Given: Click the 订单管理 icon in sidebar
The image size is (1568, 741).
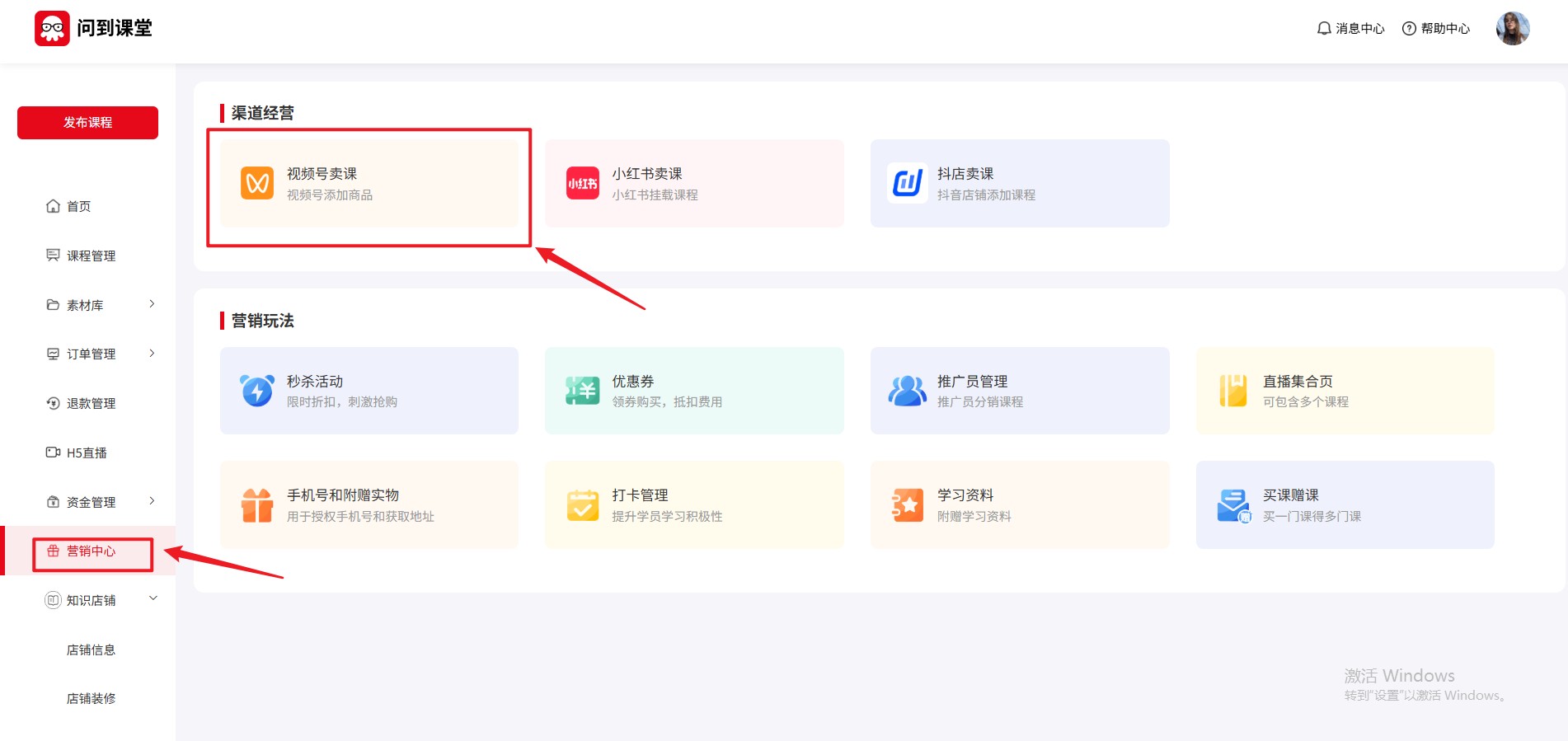Looking at the screenshot, I should [53, 354].
